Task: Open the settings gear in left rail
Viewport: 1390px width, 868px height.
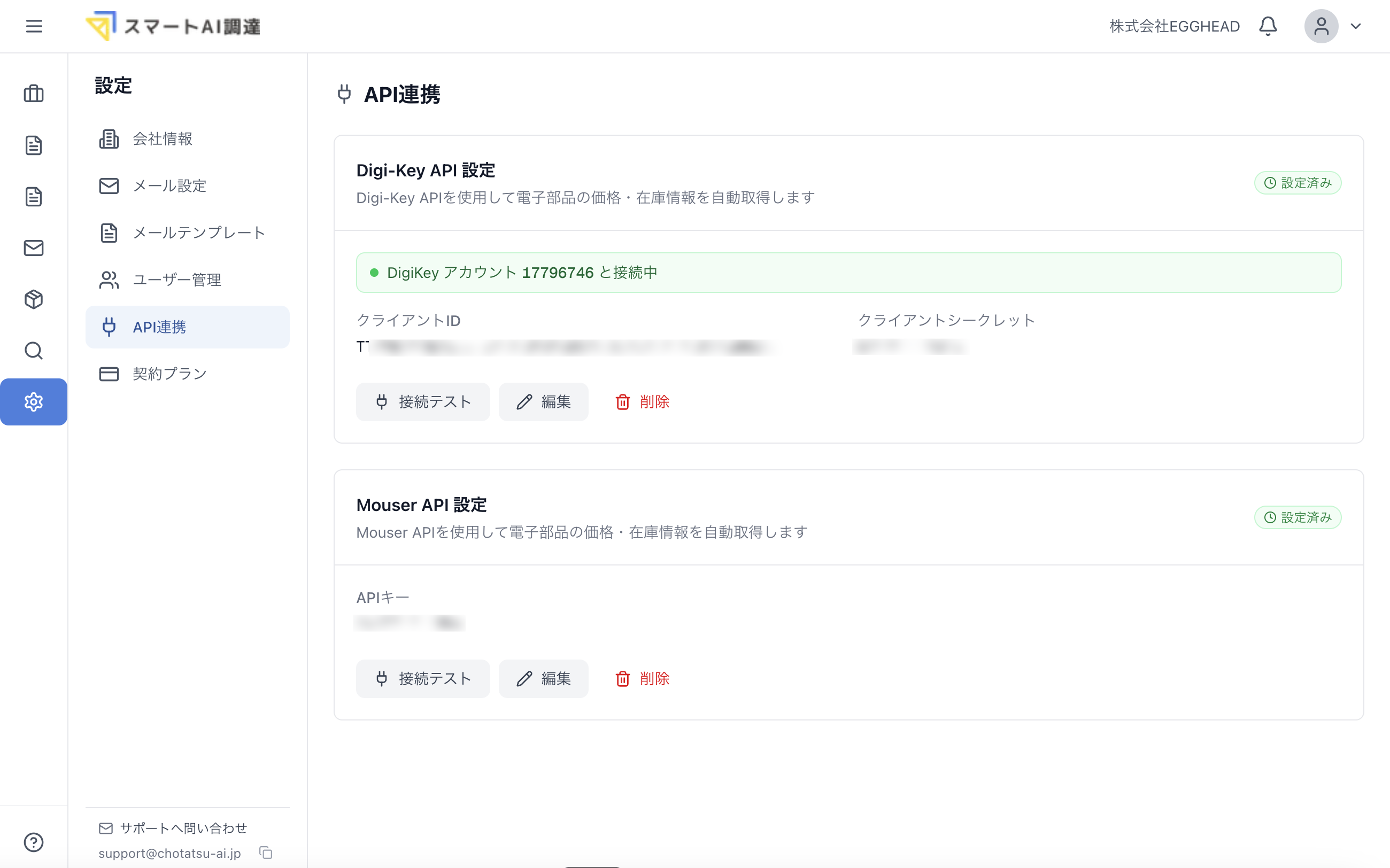Action: [34, 402]
